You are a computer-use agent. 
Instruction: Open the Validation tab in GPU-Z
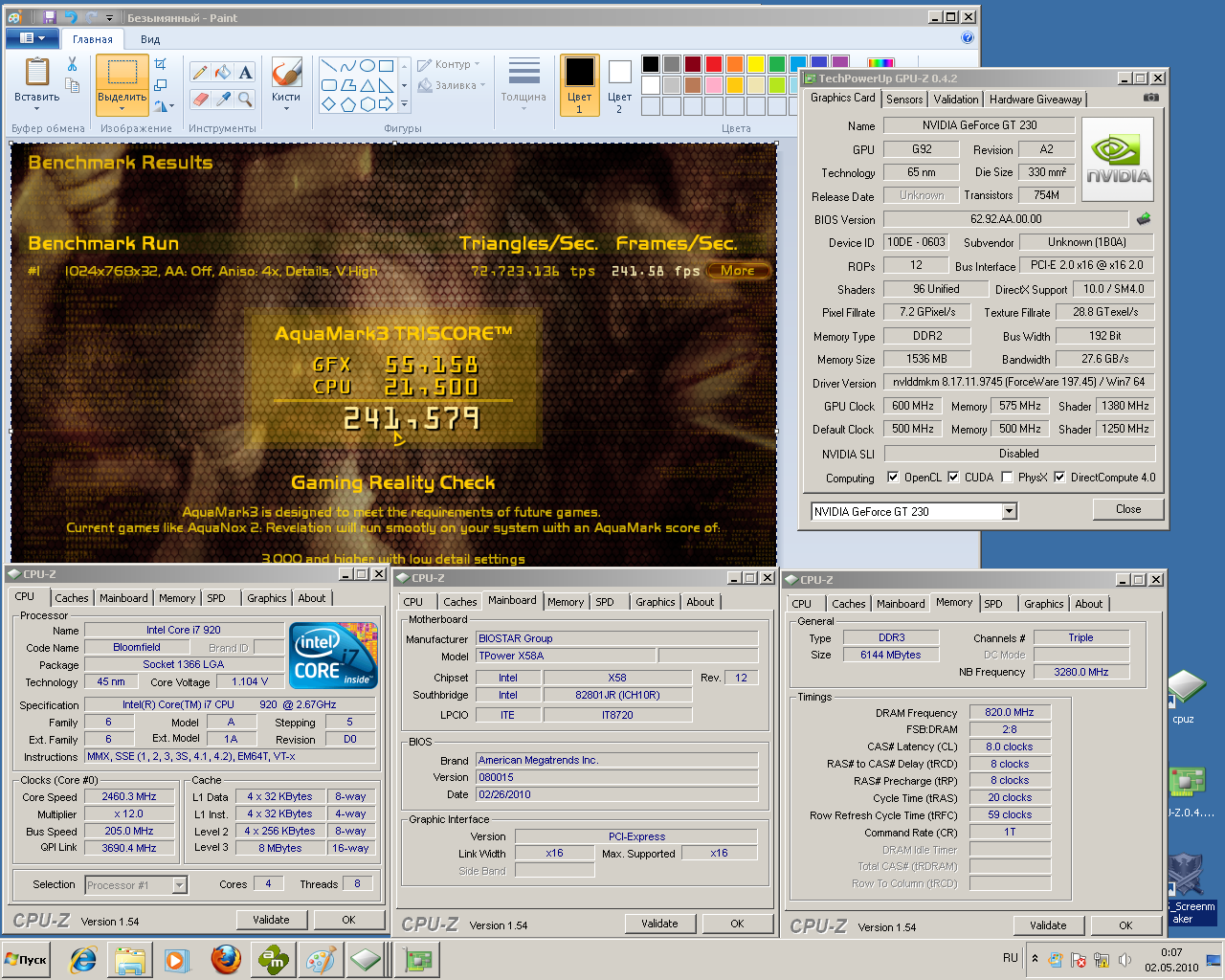(x=956, y=100)
